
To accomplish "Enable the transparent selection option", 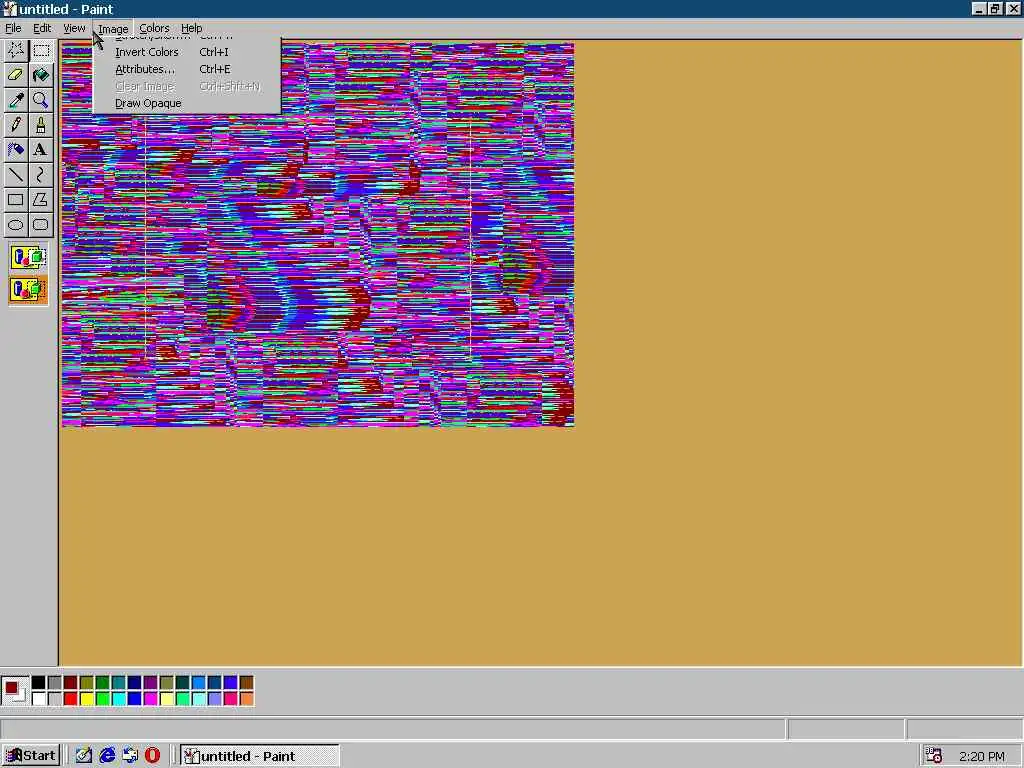I will pyautogui.click(x=28, y=289).
